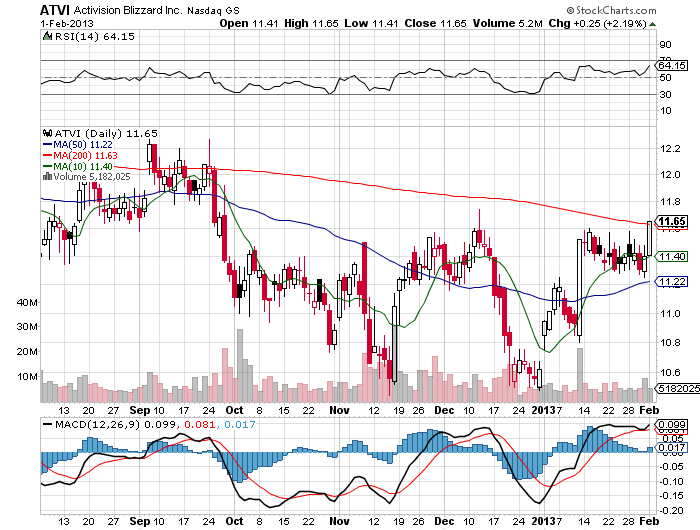Click the green MA(10) legend line marker
Image resolution: width=700 pixels, height=530 pixels.
46,168
